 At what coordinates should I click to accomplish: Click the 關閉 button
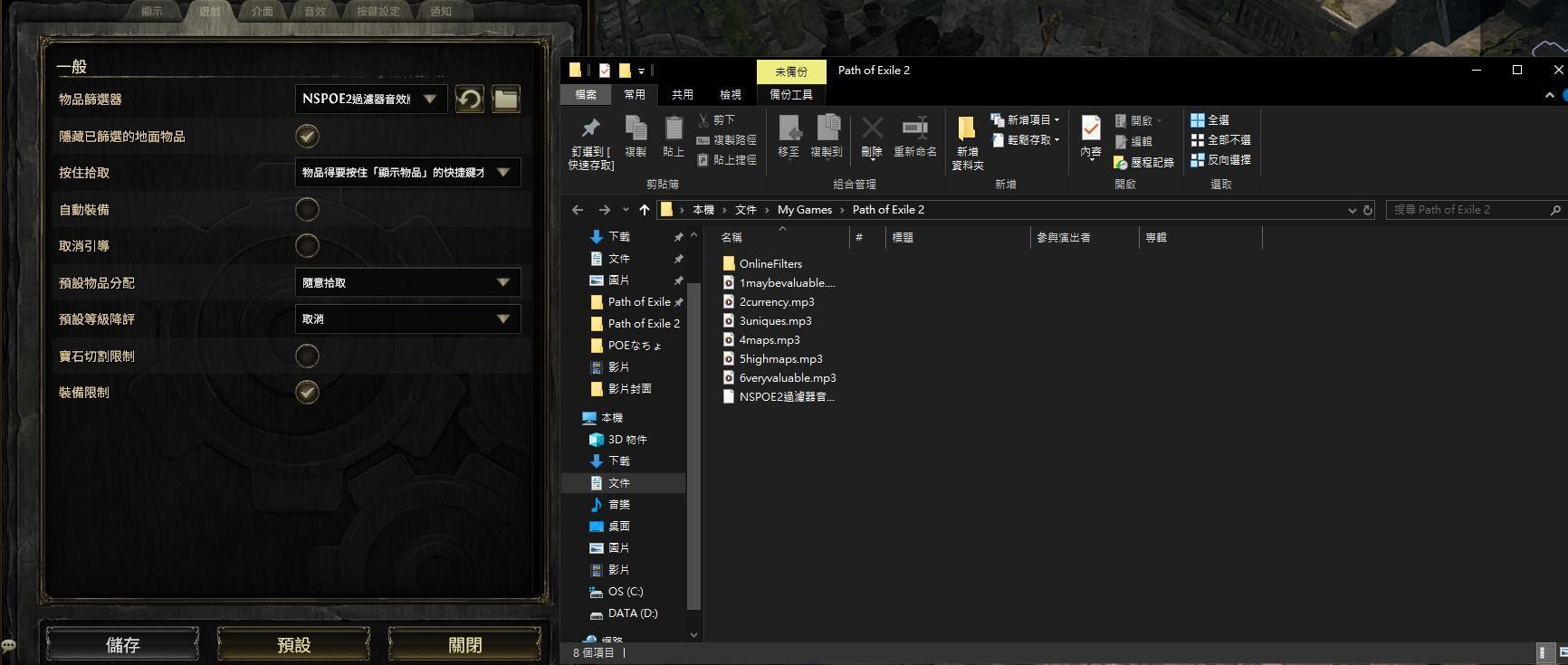464,644
